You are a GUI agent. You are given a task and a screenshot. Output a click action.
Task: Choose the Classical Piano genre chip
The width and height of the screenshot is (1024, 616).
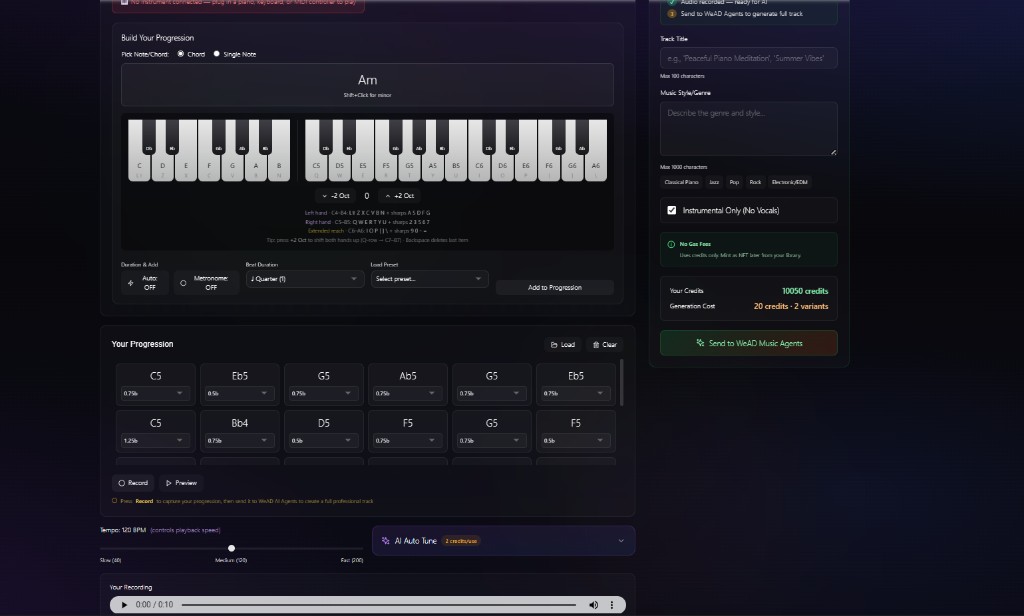click(681, 182)
